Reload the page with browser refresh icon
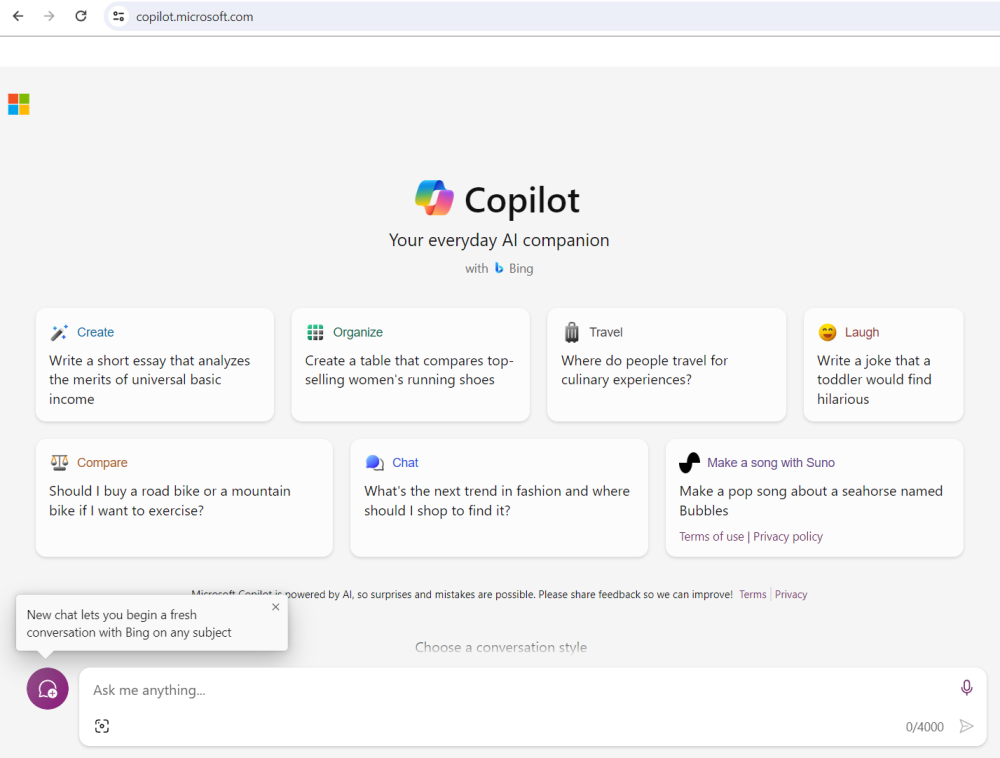This screenshot has height=758, width=1000. (x=81, y=16)
